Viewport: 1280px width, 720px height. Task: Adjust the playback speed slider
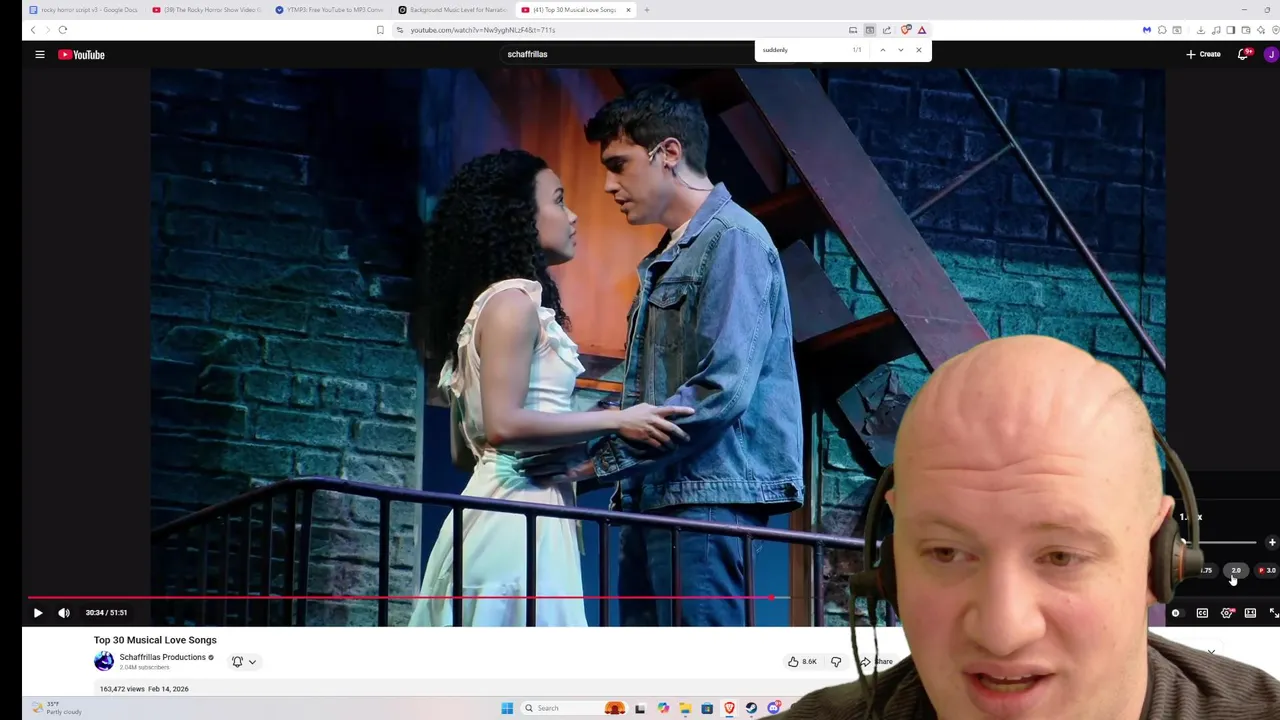[x=1218, y=543]
